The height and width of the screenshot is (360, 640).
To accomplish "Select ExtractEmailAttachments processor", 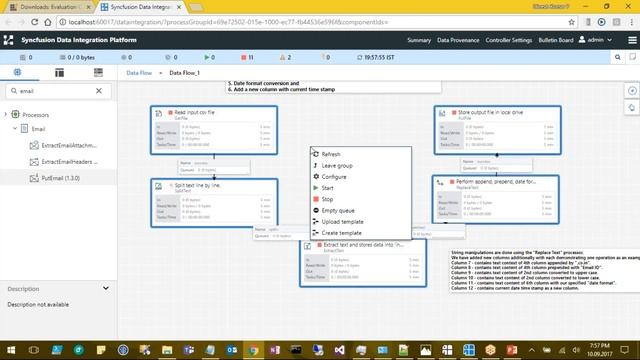I will click(x=63, y=145).
